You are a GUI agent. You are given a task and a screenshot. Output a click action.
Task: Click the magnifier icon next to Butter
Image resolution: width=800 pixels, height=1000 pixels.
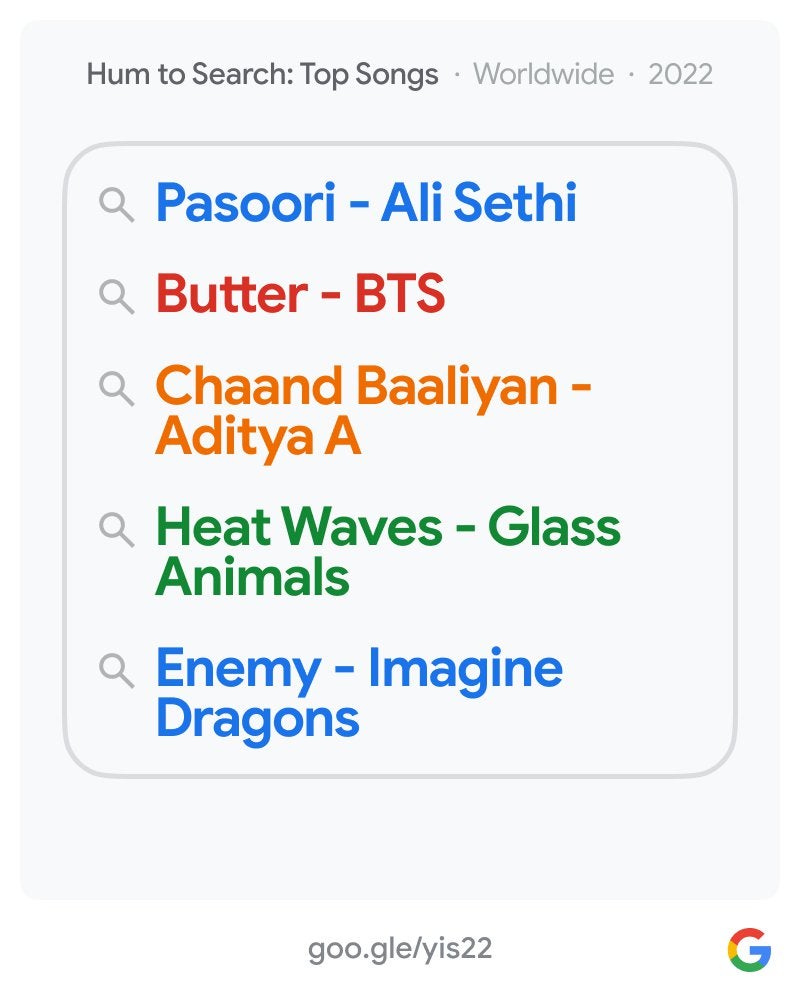[x=117, y=296]
